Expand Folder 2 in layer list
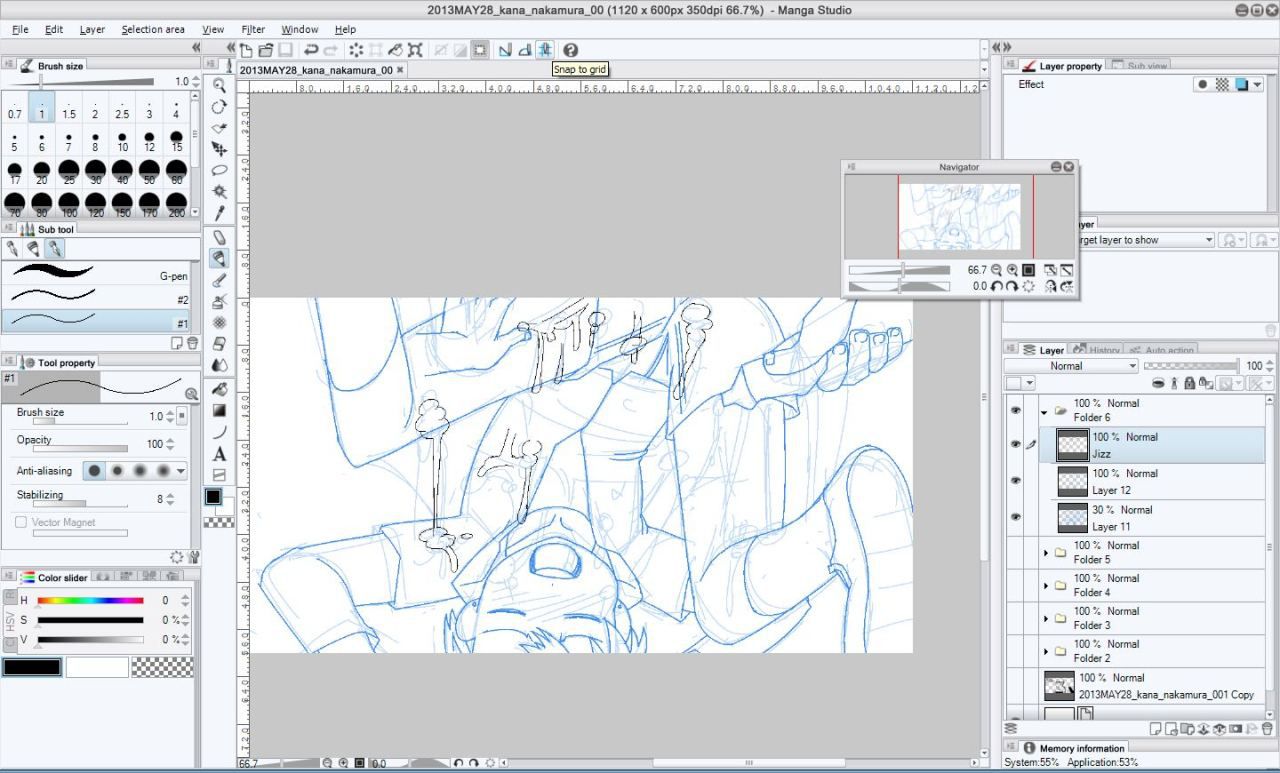1280x773 pixels. (1046, 652)
